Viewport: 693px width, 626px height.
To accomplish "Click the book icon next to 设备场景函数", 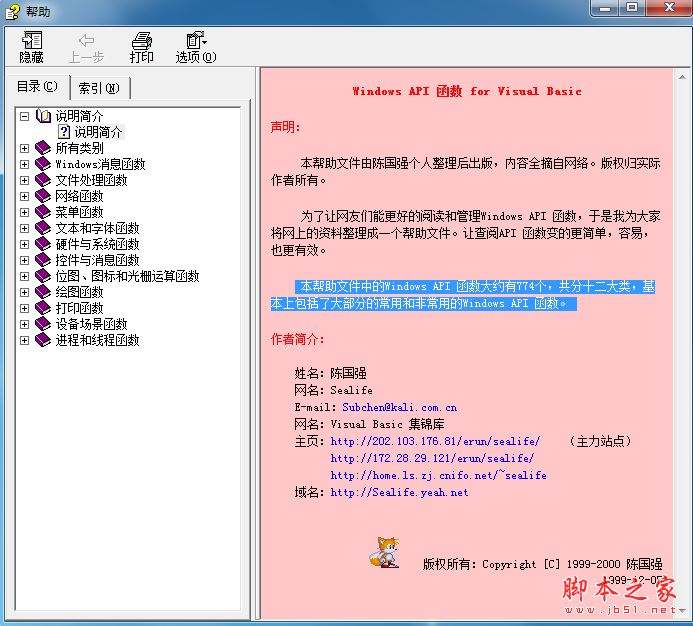I will pyautogui.click(x=43, y=324).
